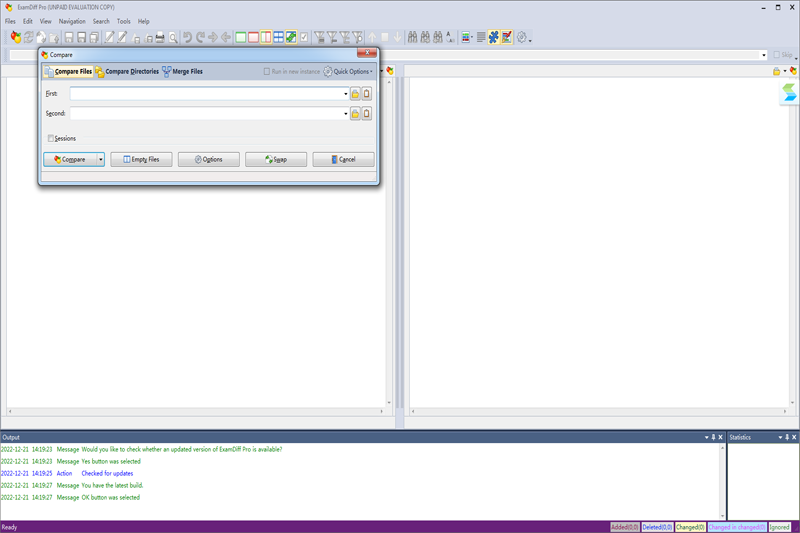Pin the Output panel with the pushpin icon

click(713, 437)
